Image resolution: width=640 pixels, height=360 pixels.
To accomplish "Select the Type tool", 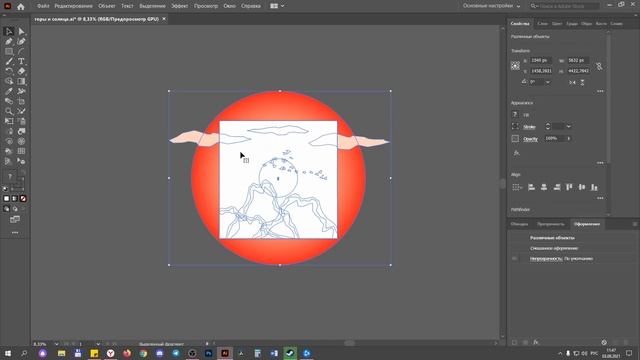I will point(22,62).
